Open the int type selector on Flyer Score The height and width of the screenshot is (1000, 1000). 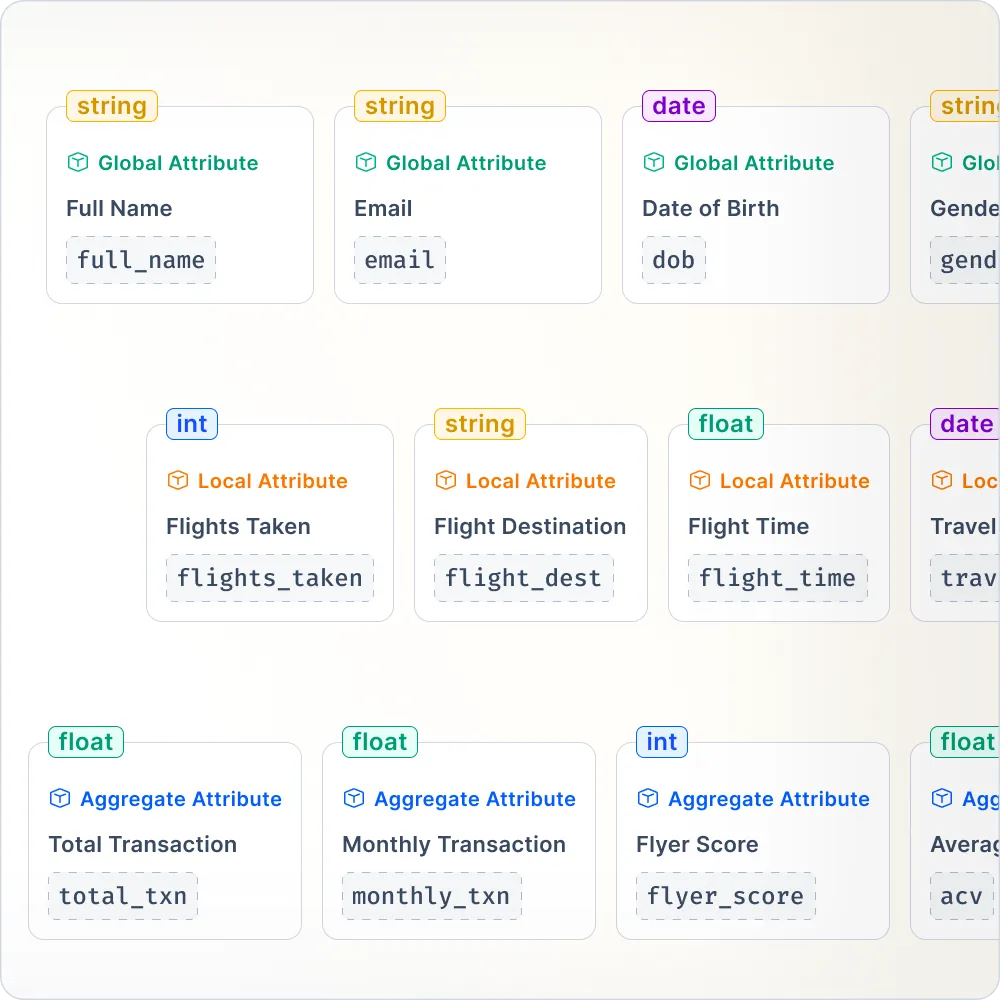point(660,742)
